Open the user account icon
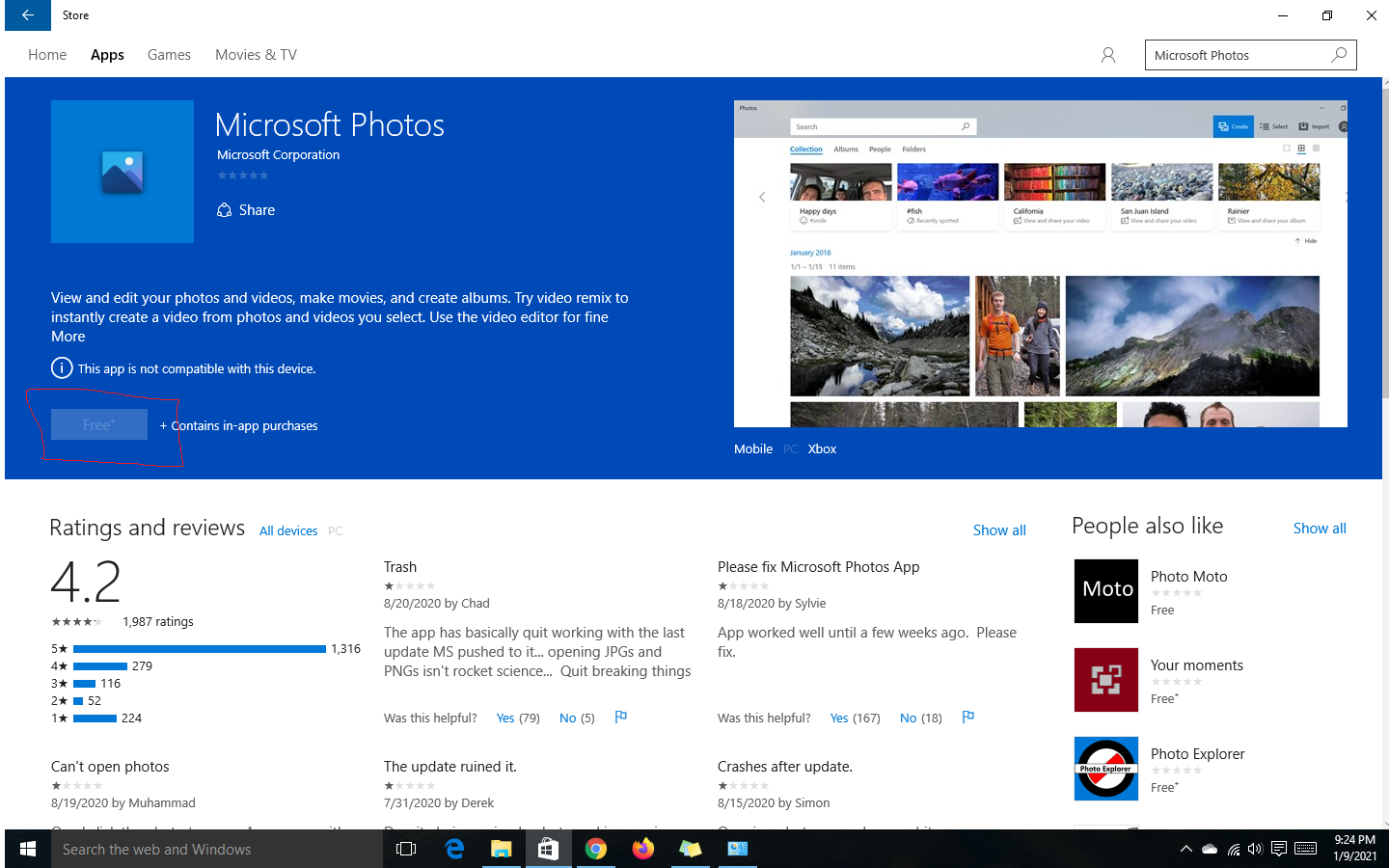This screenshot has height=868, width=1389. coord(1108,55)
